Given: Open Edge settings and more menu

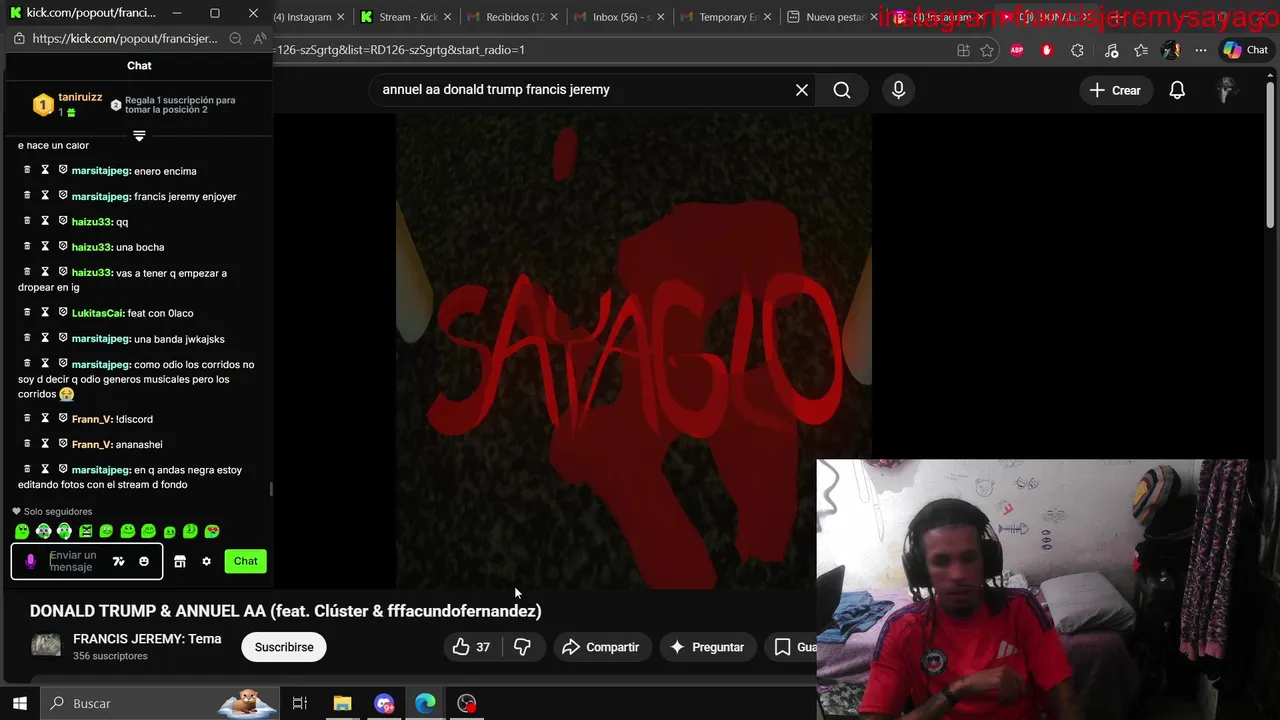Looking at the screenshot, I should pyautogui.click(x=1200, y=50).
